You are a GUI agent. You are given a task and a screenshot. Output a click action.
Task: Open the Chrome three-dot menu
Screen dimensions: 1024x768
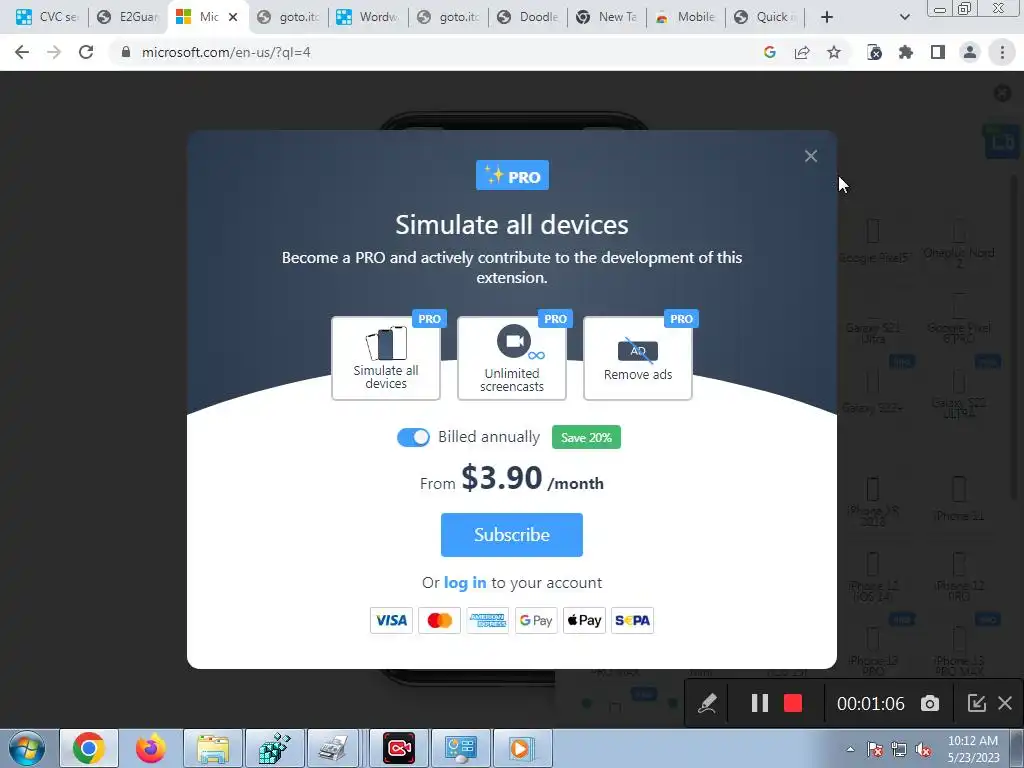click(x=1002, y=52)
